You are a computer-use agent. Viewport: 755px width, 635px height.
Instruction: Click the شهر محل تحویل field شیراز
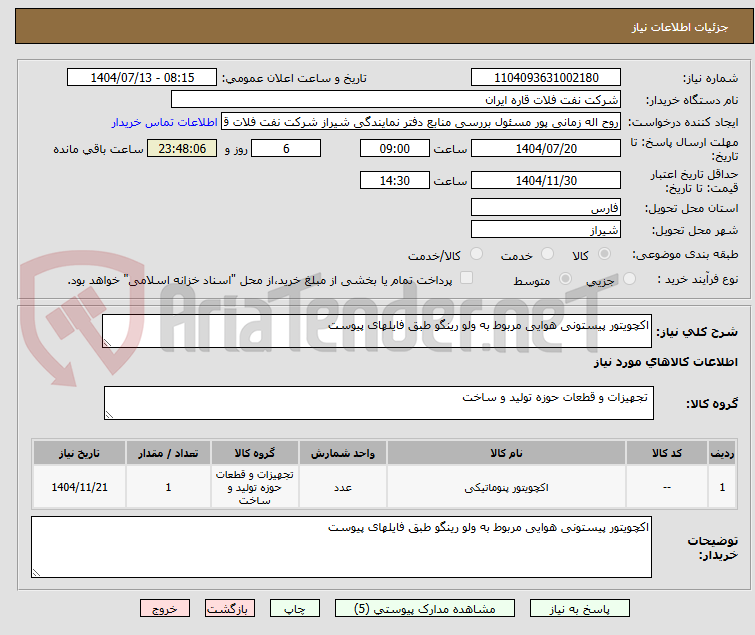[x=546, y=229]
